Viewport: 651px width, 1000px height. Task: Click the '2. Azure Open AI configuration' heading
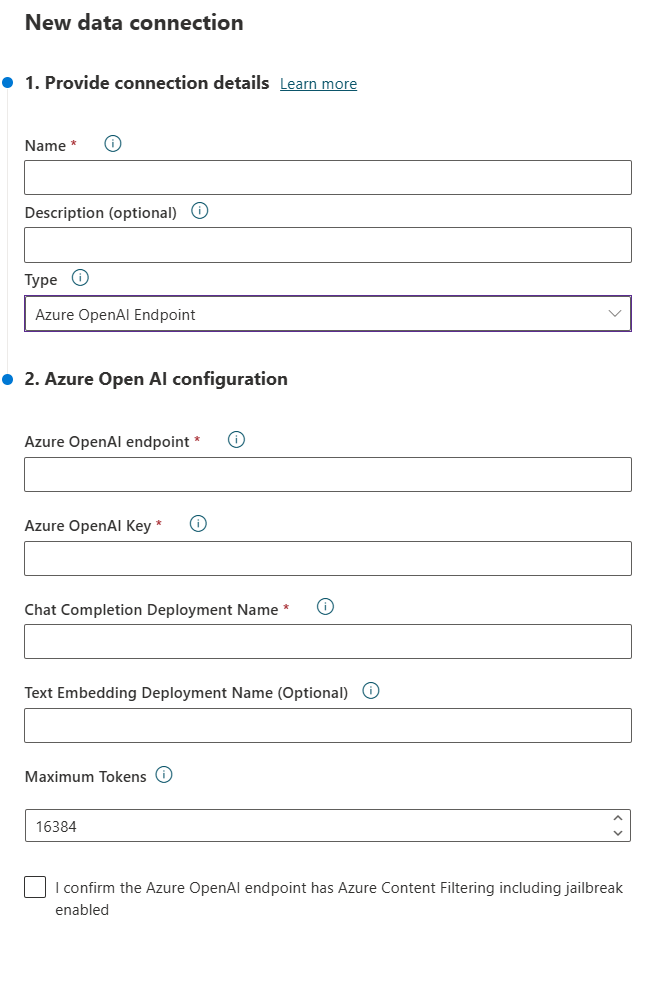coord(156,379)
